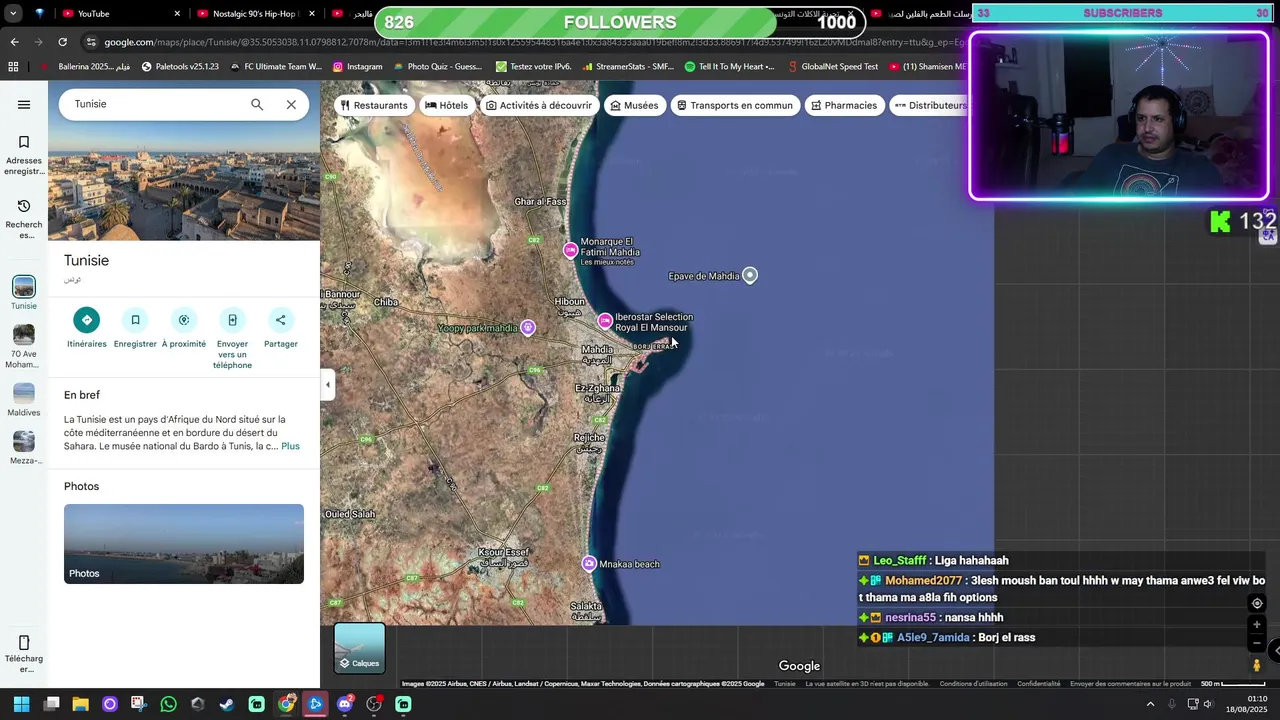Click the Partager share button
1280x720 pixels.
point(281,328)
